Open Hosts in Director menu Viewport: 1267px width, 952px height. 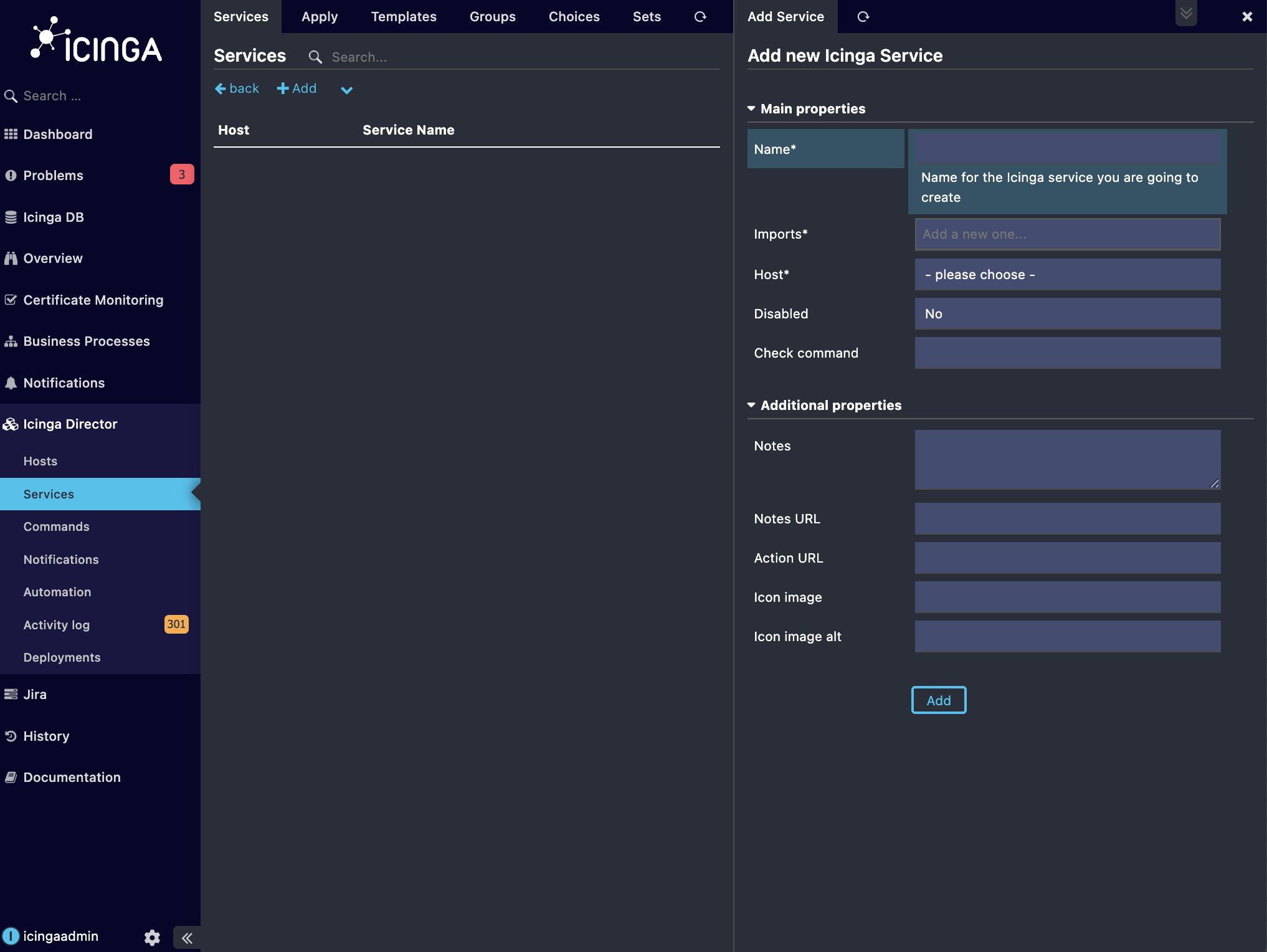tap(100, 461)
